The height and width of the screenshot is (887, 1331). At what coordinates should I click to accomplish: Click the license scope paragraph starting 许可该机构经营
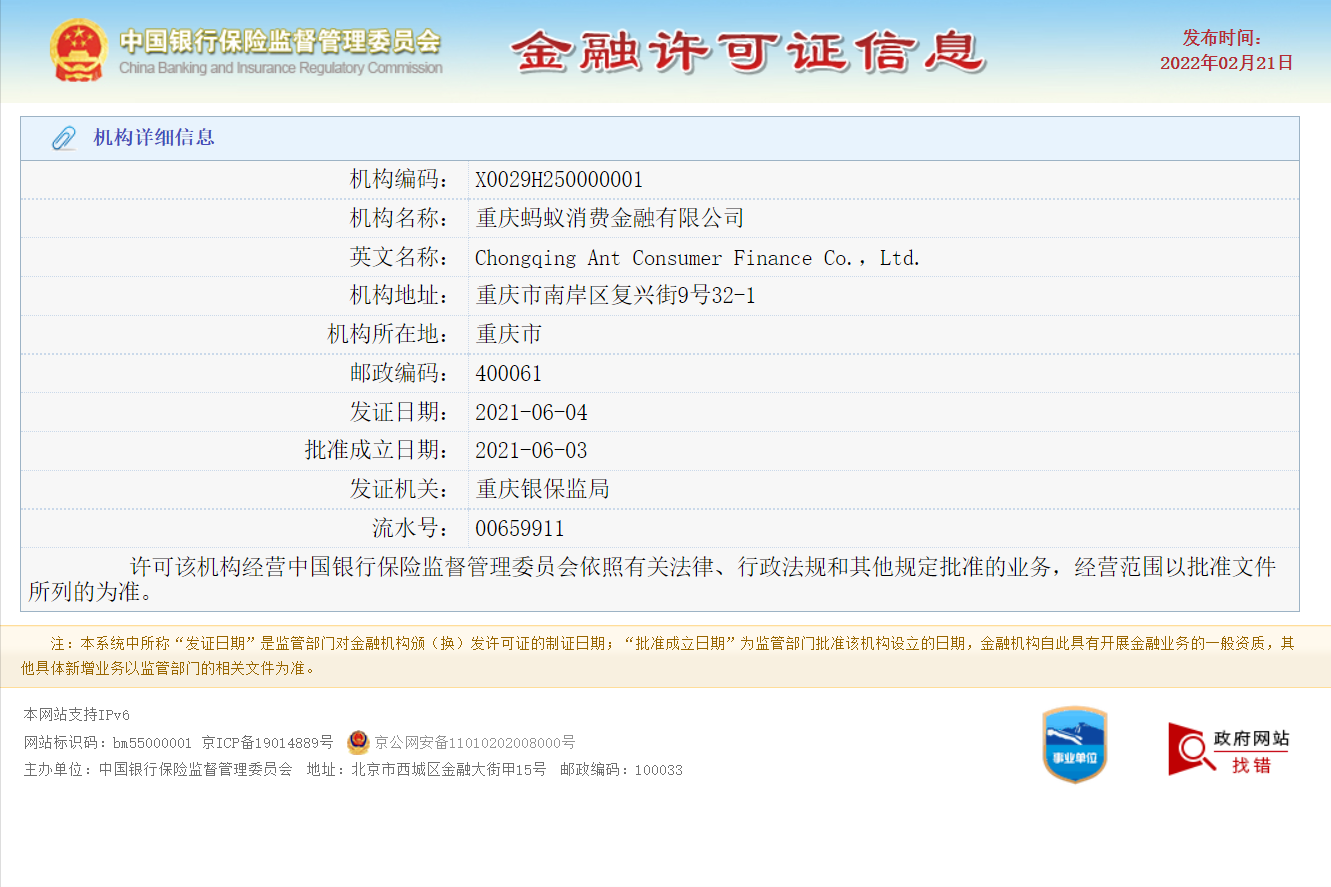coord(652,579)
